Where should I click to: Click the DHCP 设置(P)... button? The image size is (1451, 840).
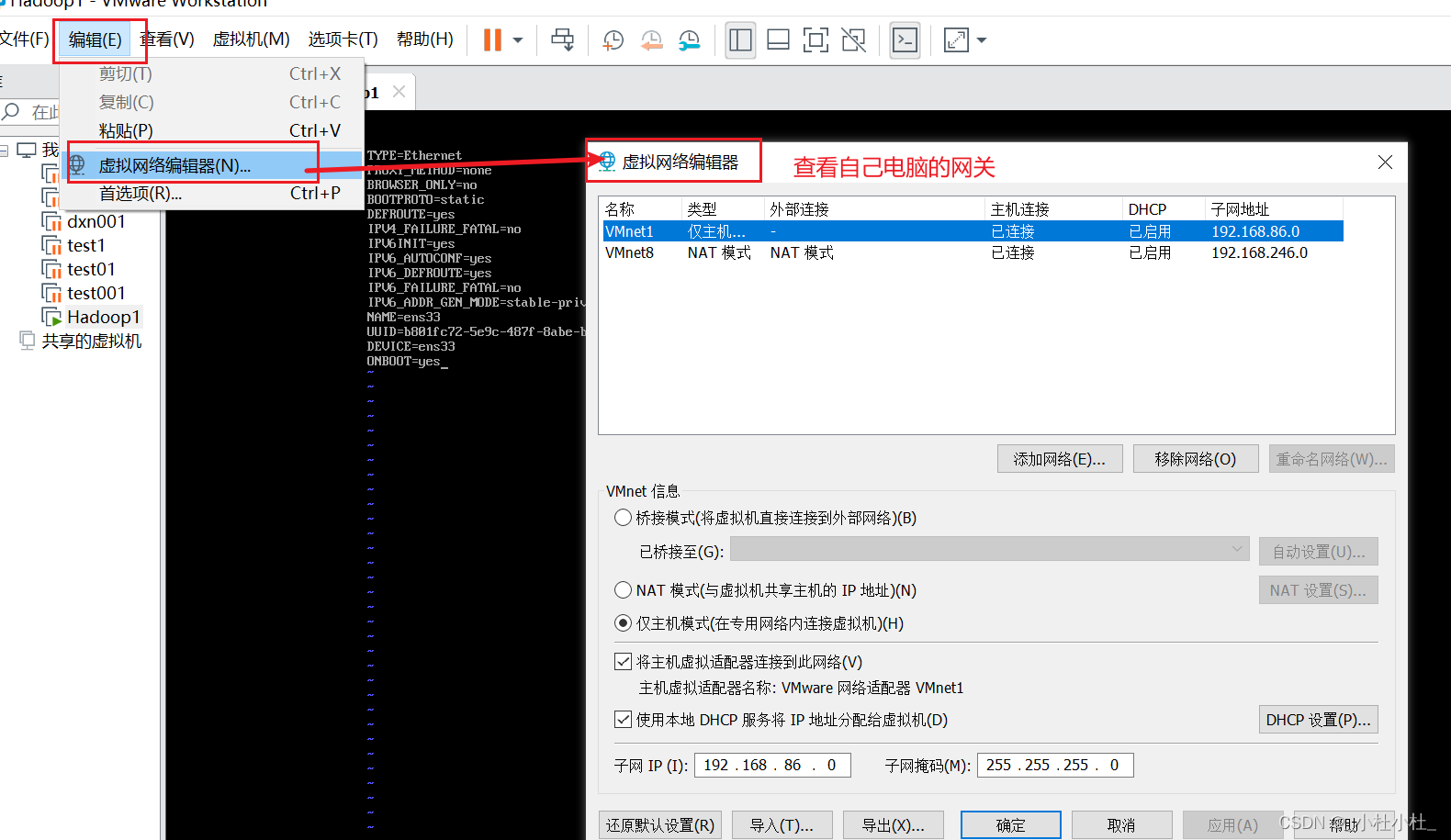(1319, 720)
